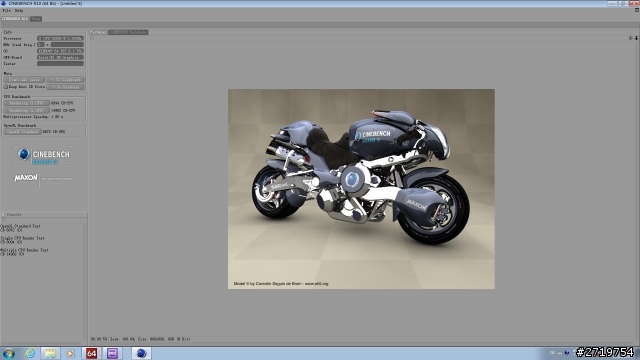Screen dimensions: 640x360
Task: Click the picture viewer zoom arrow icon
Action: [x=636, y=38]
